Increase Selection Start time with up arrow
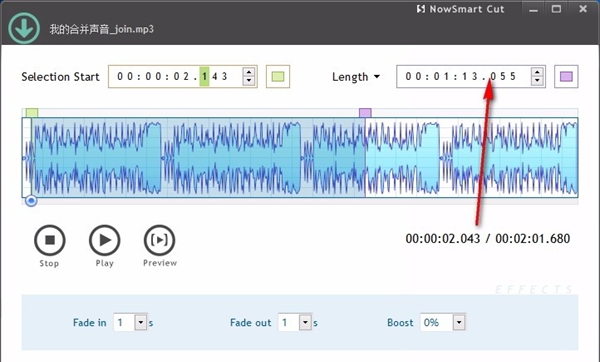This screenshot has height=362, width=600. point(249,72)
